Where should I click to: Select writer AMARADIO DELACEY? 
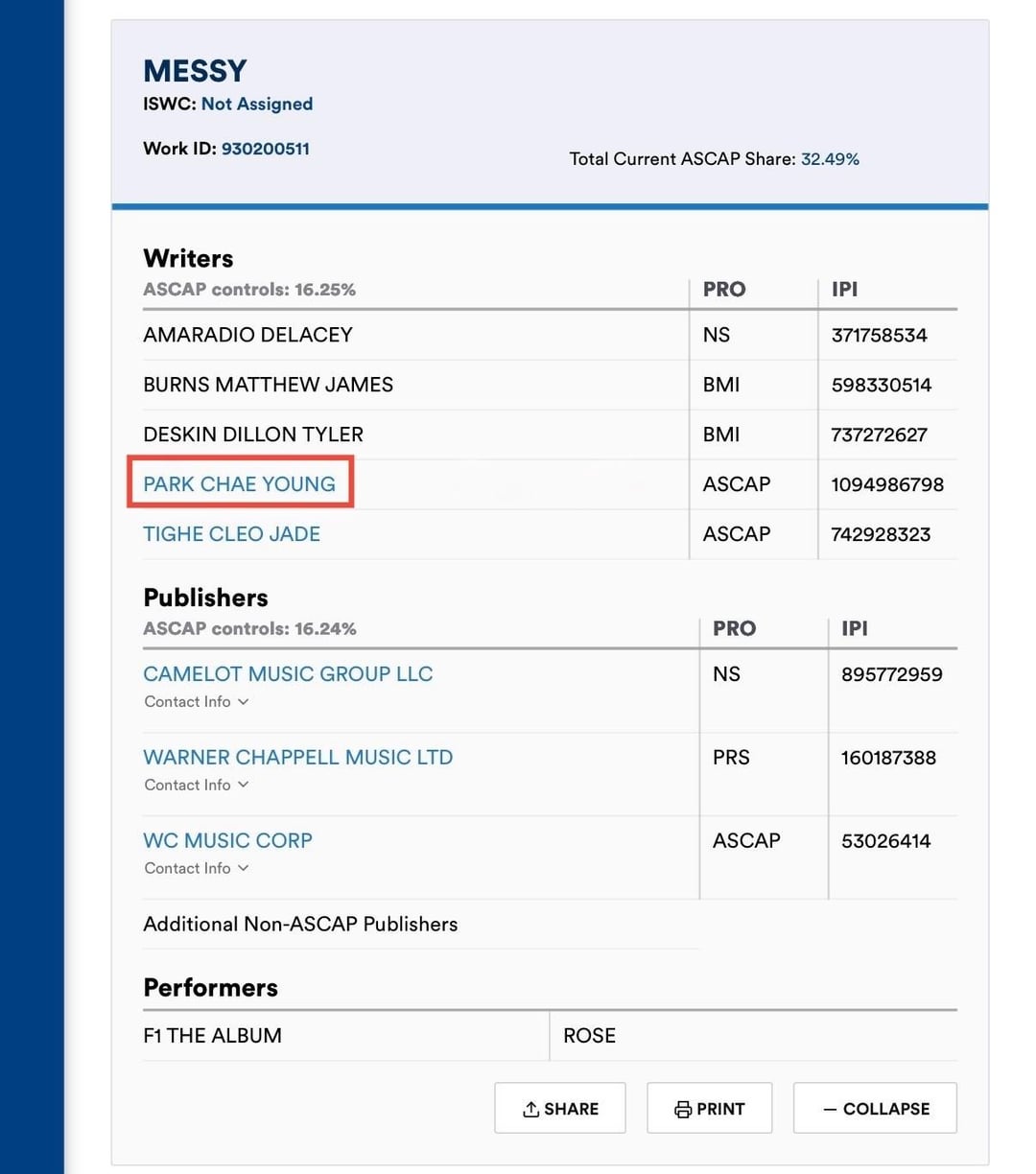point(247,335)
